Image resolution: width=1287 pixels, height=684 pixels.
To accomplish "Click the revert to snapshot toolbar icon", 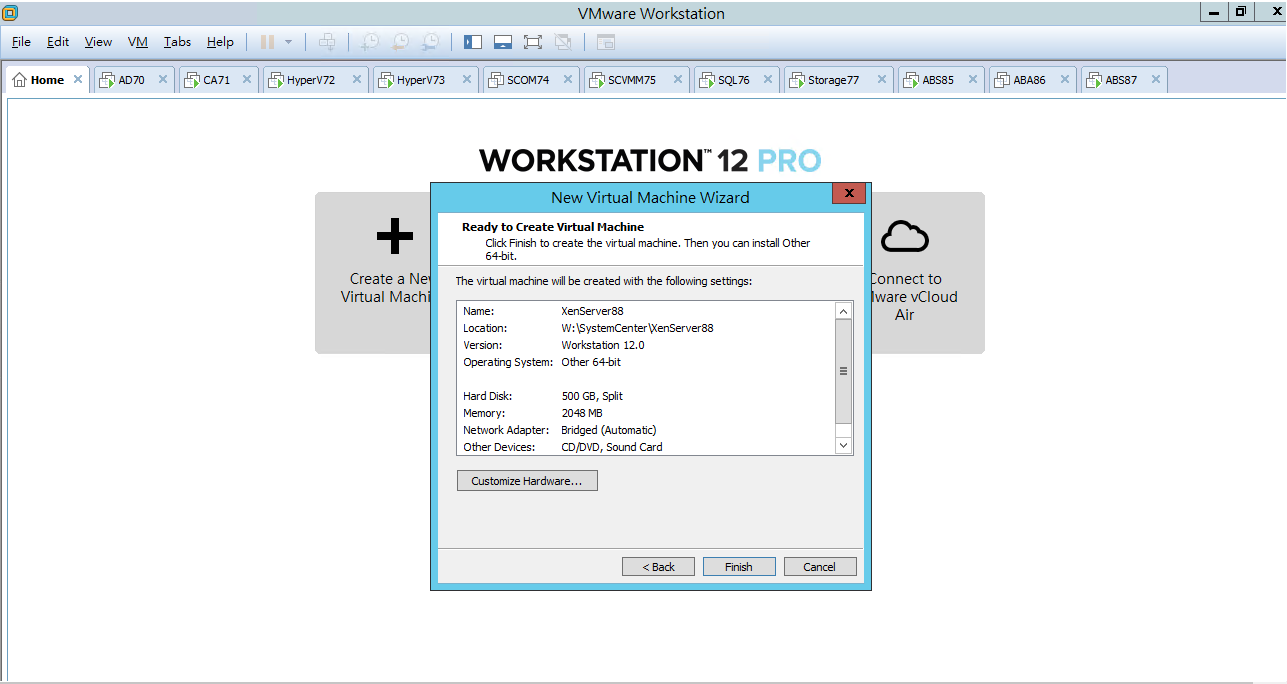I will coord(400,42).
